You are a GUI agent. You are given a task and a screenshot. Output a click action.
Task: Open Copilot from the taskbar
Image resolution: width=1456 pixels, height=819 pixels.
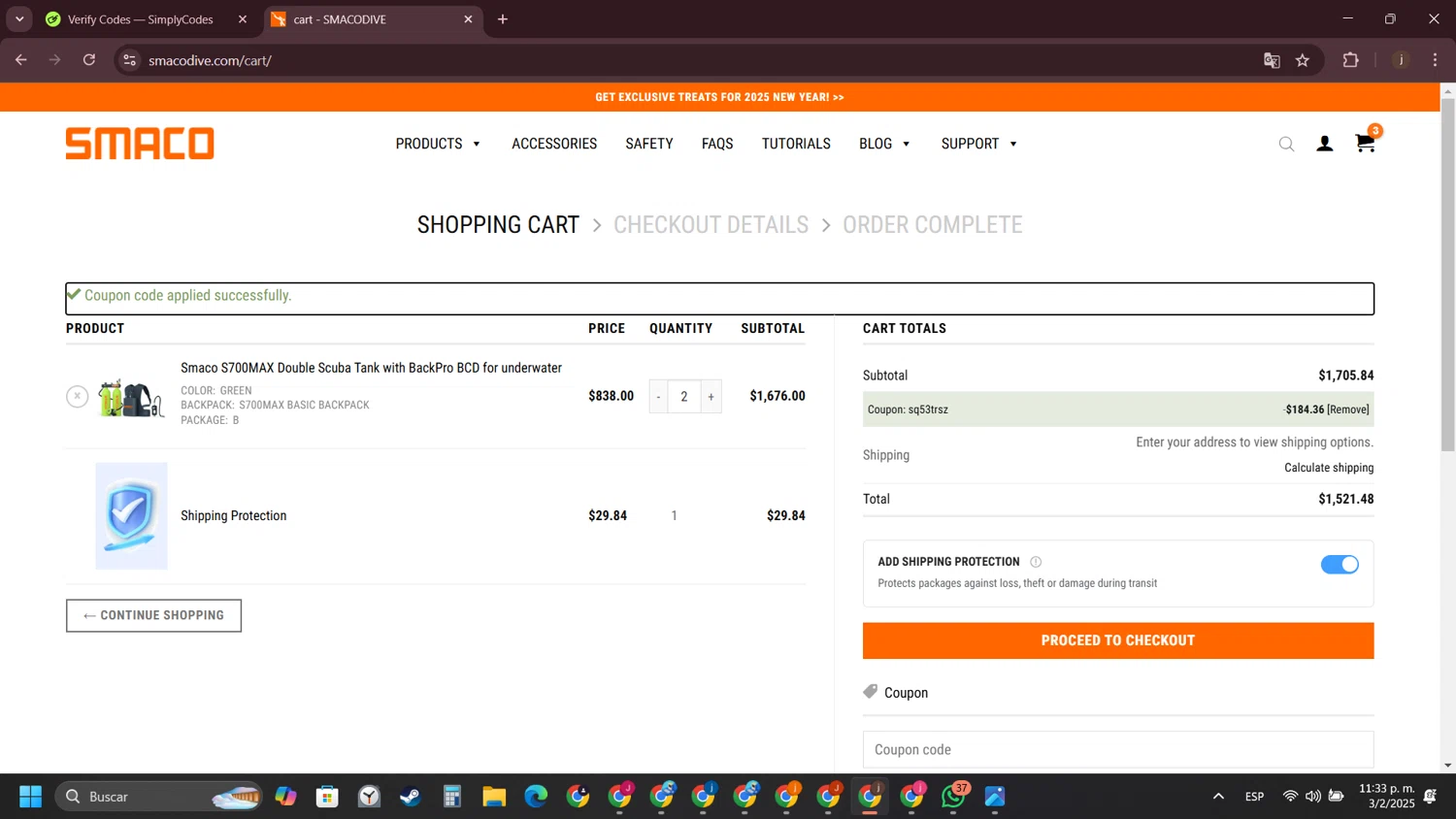point(285,797)
